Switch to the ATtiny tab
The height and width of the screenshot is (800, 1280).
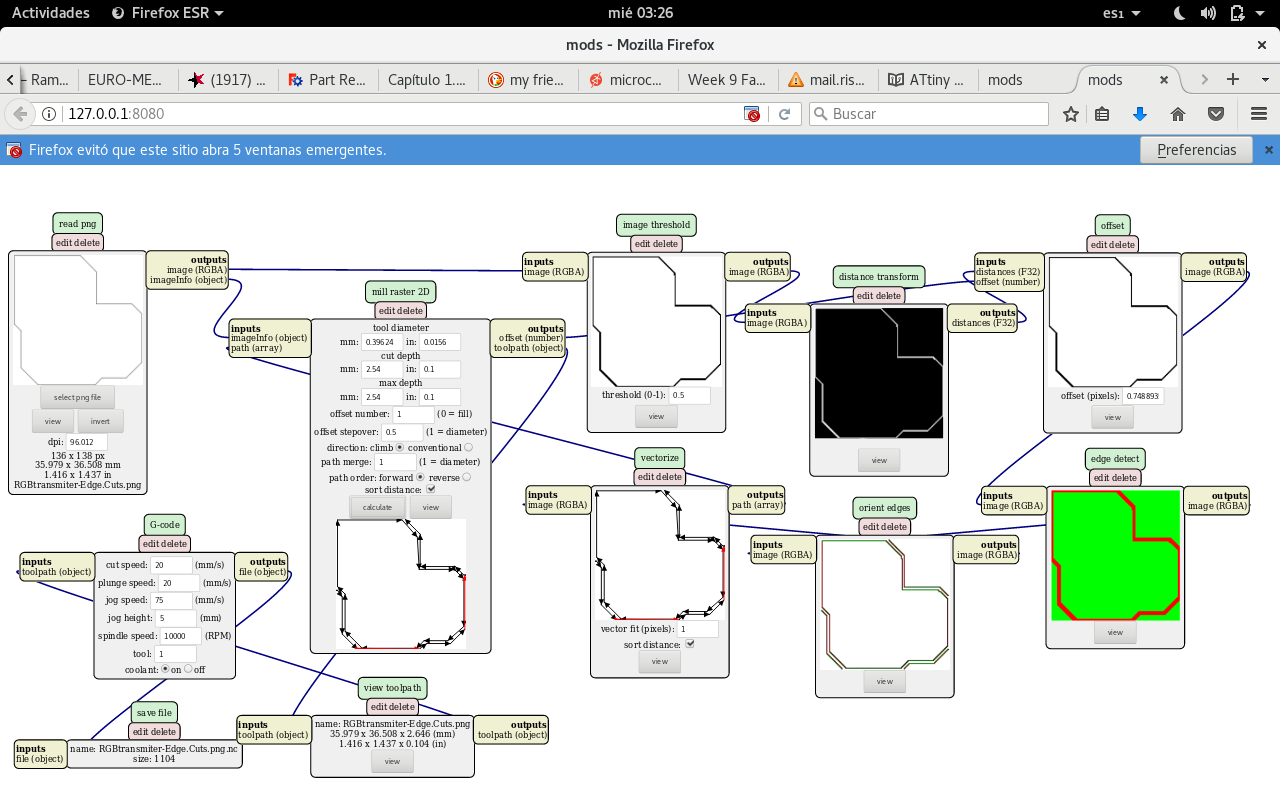click(927, 80)
